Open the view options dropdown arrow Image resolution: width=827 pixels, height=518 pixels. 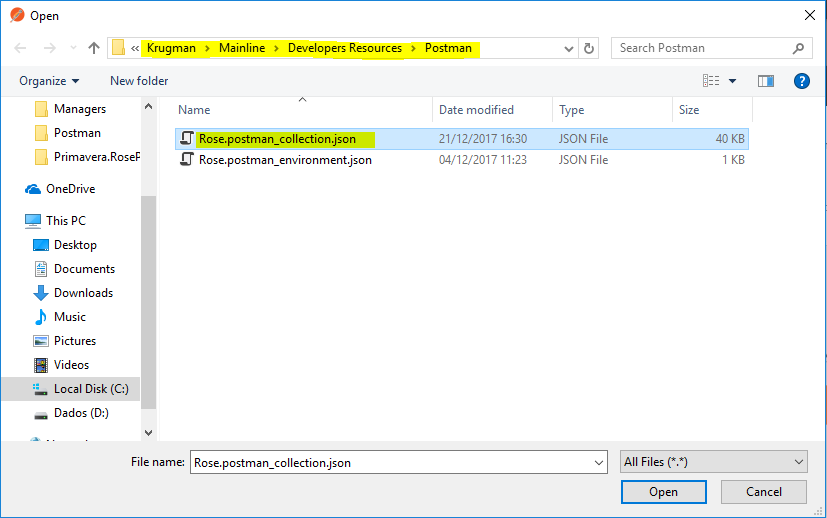[733, 81]
